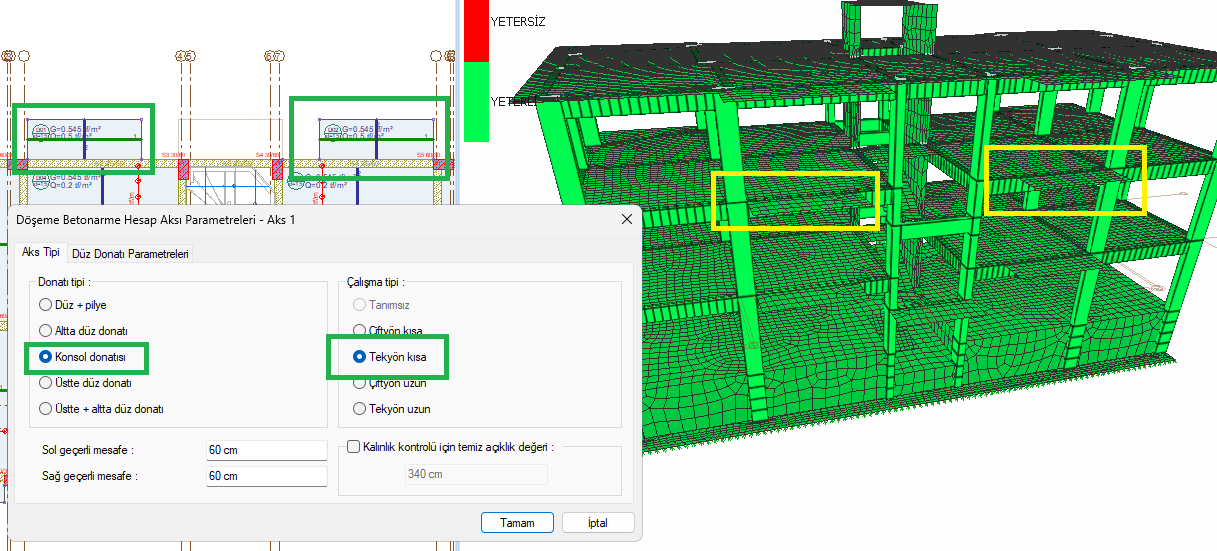The image size is (1217, 551).
Task: Click the İptal button
Action: pyautogui.click(x=598, y=523)
